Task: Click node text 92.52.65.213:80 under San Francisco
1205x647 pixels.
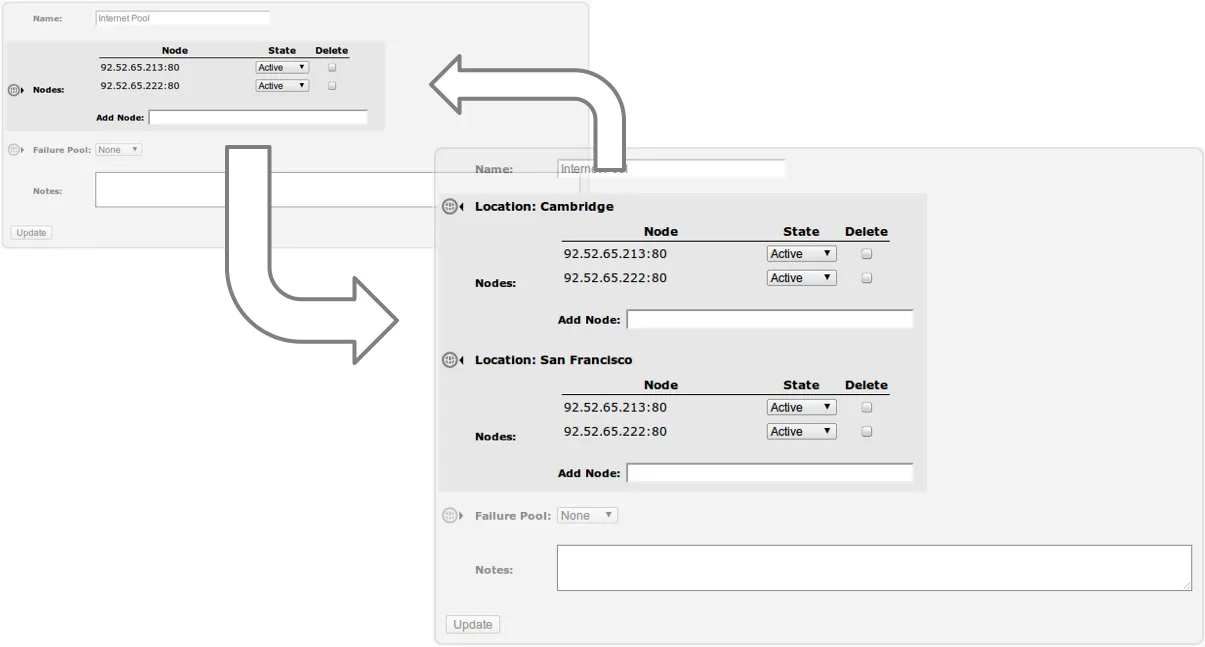Action: pyautogui.click(x=615, y=407)
